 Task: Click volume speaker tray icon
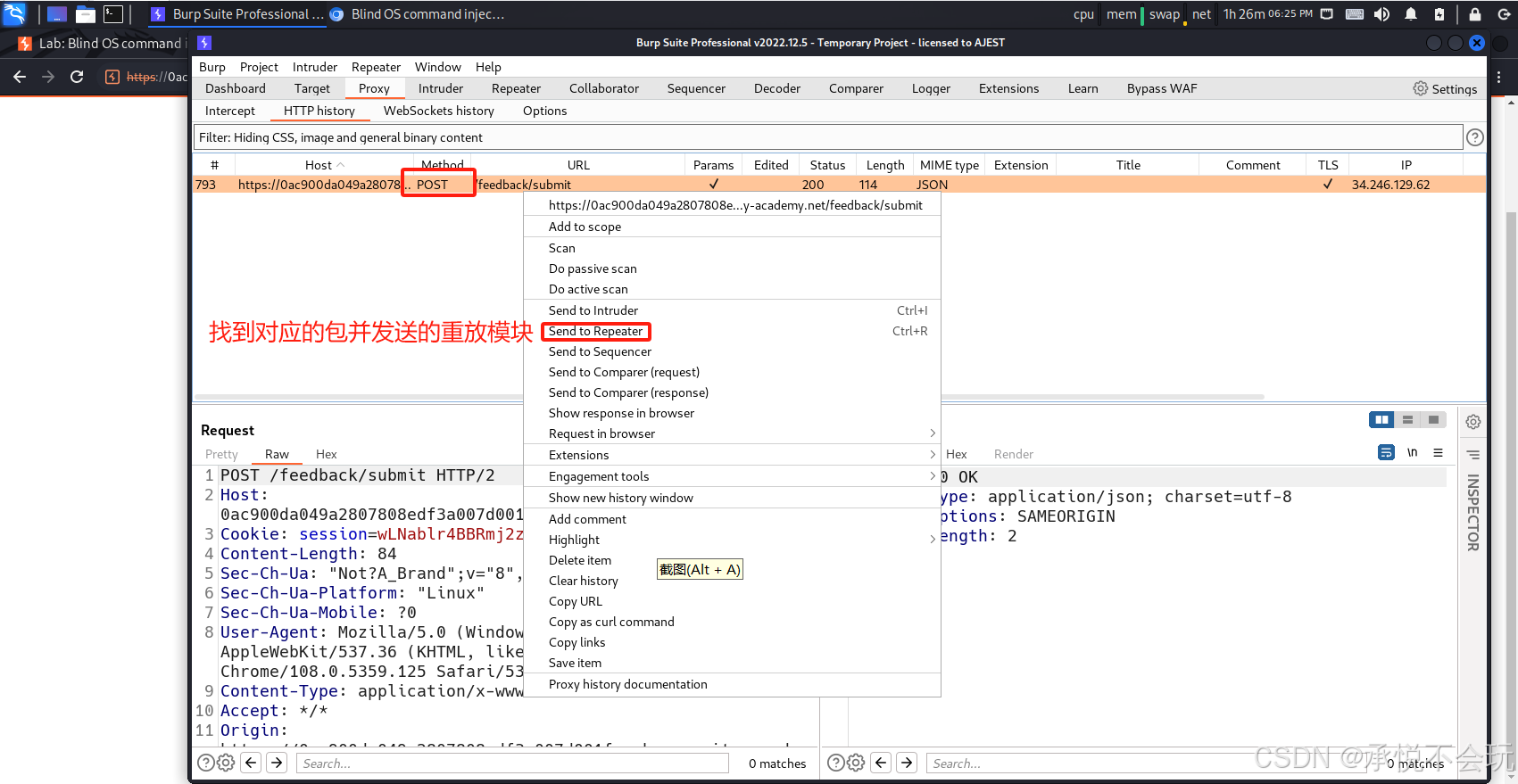(1381, 13)
